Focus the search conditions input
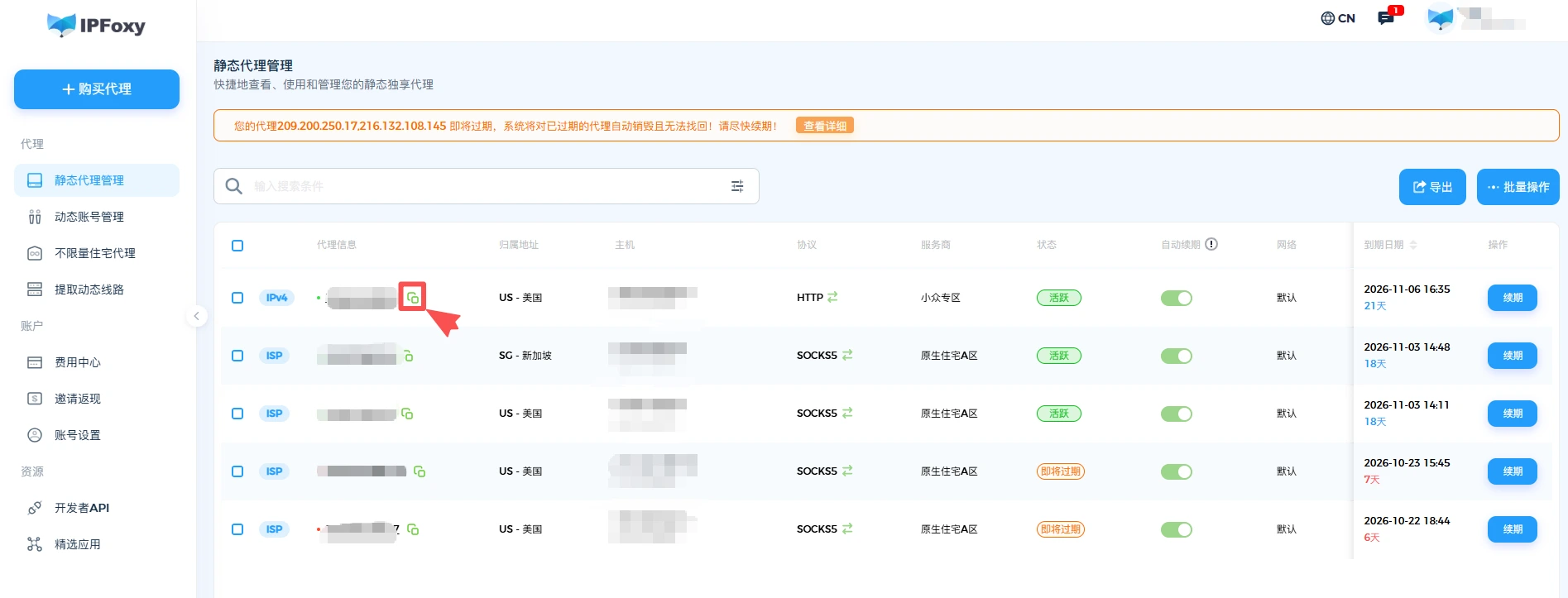 coord(487,186)
